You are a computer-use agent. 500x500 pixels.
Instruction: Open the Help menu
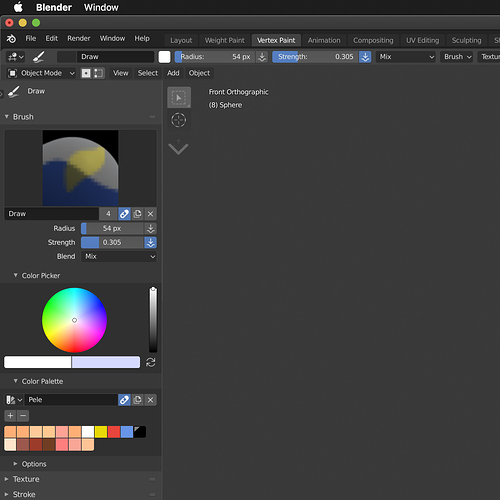(x=142, y=39)
